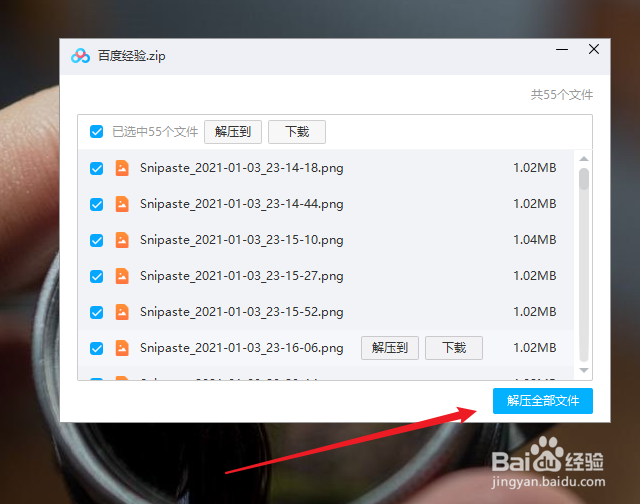Click image file icon for Snipaste_2021-01-03_23-16-06.png
Screen dimensions: 640x504
[x=122, y=348]
